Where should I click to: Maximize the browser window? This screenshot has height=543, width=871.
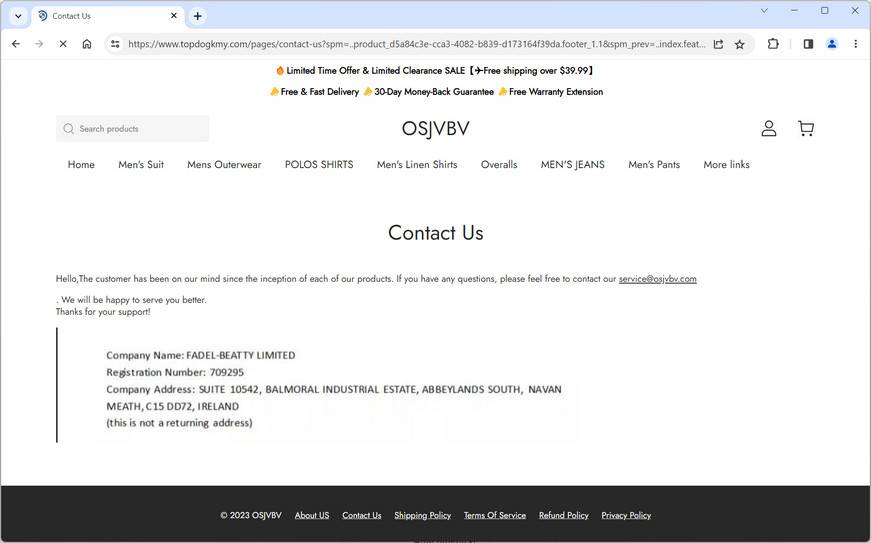[824, 11]
